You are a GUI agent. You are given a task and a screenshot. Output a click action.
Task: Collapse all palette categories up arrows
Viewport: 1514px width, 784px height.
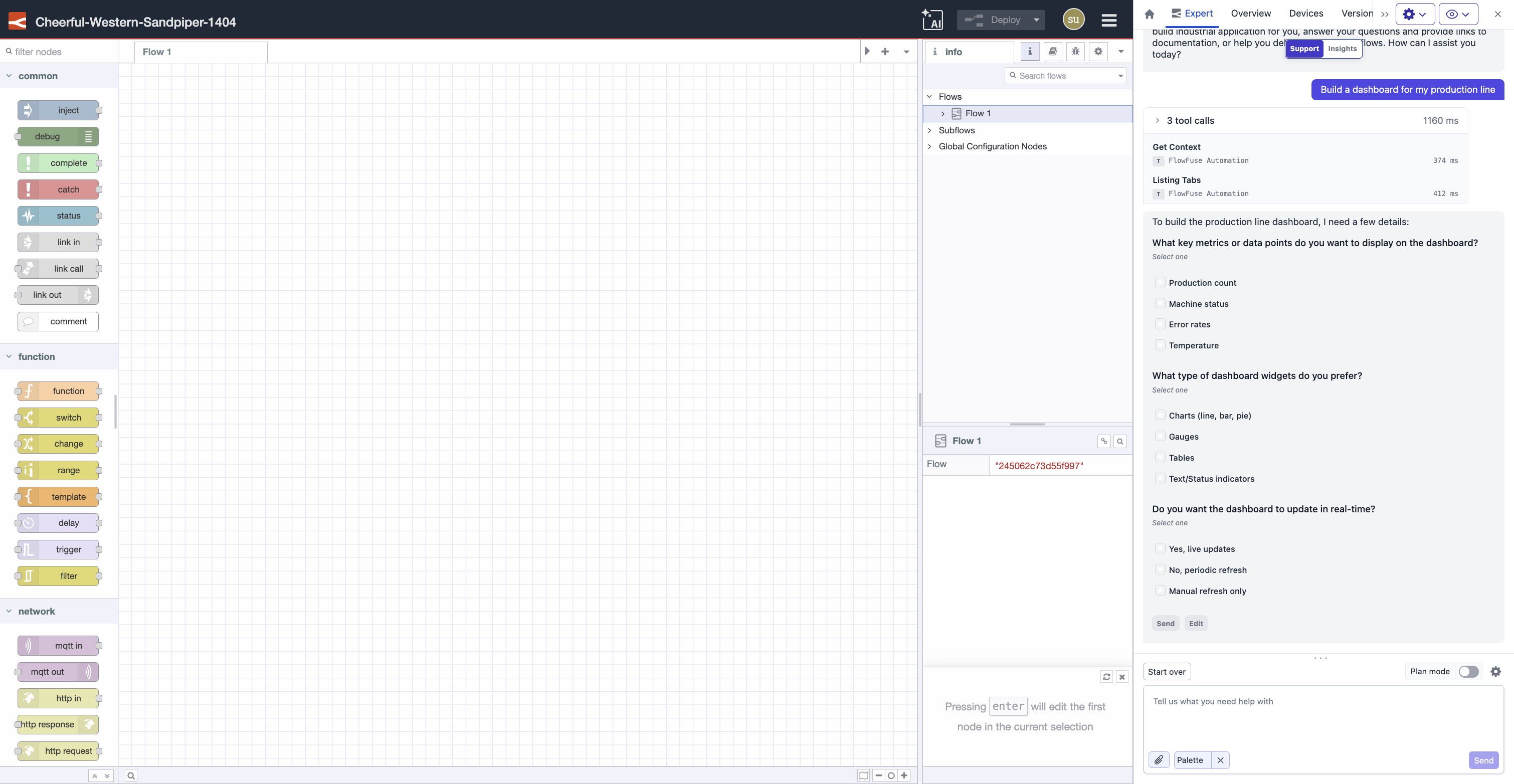click(94, 776)
